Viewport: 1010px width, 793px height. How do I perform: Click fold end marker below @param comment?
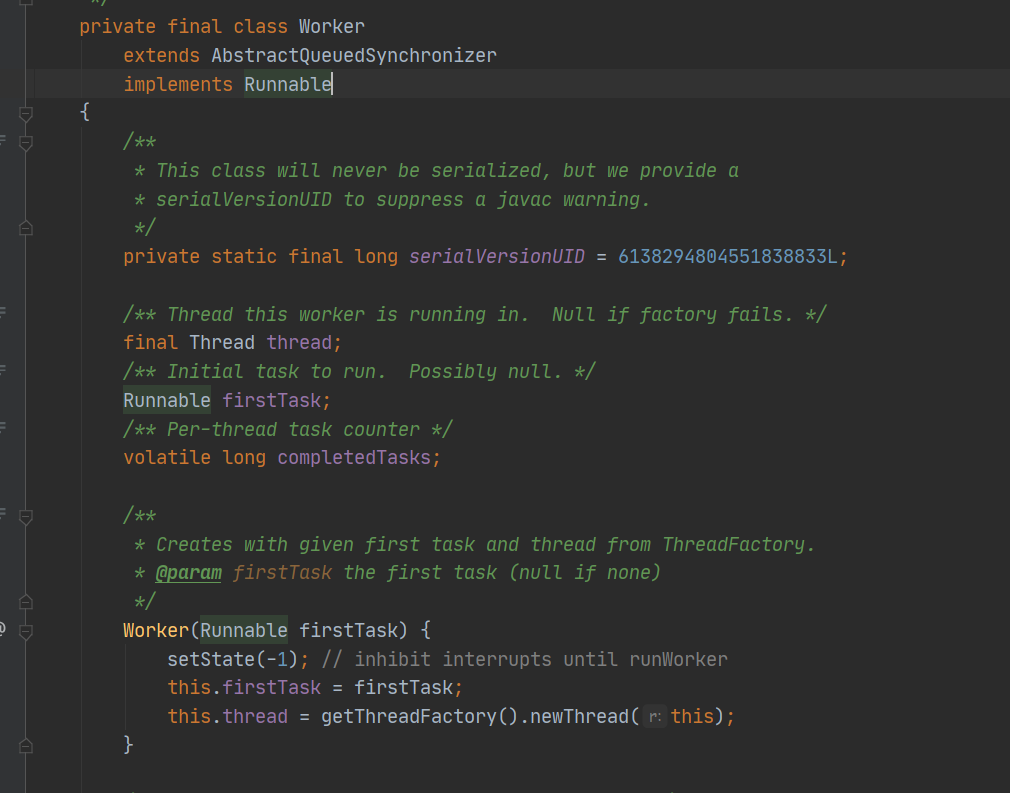click(x=26, y=602)
